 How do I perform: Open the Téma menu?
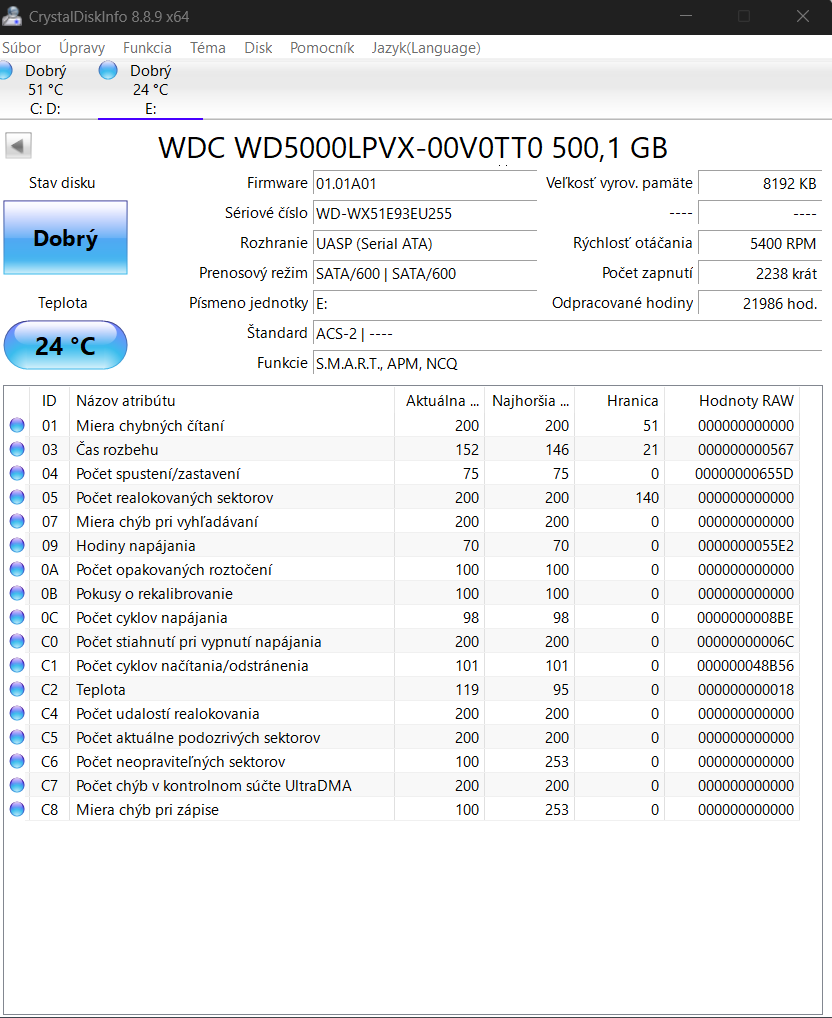pyautogui.click(x=208, y=48)
